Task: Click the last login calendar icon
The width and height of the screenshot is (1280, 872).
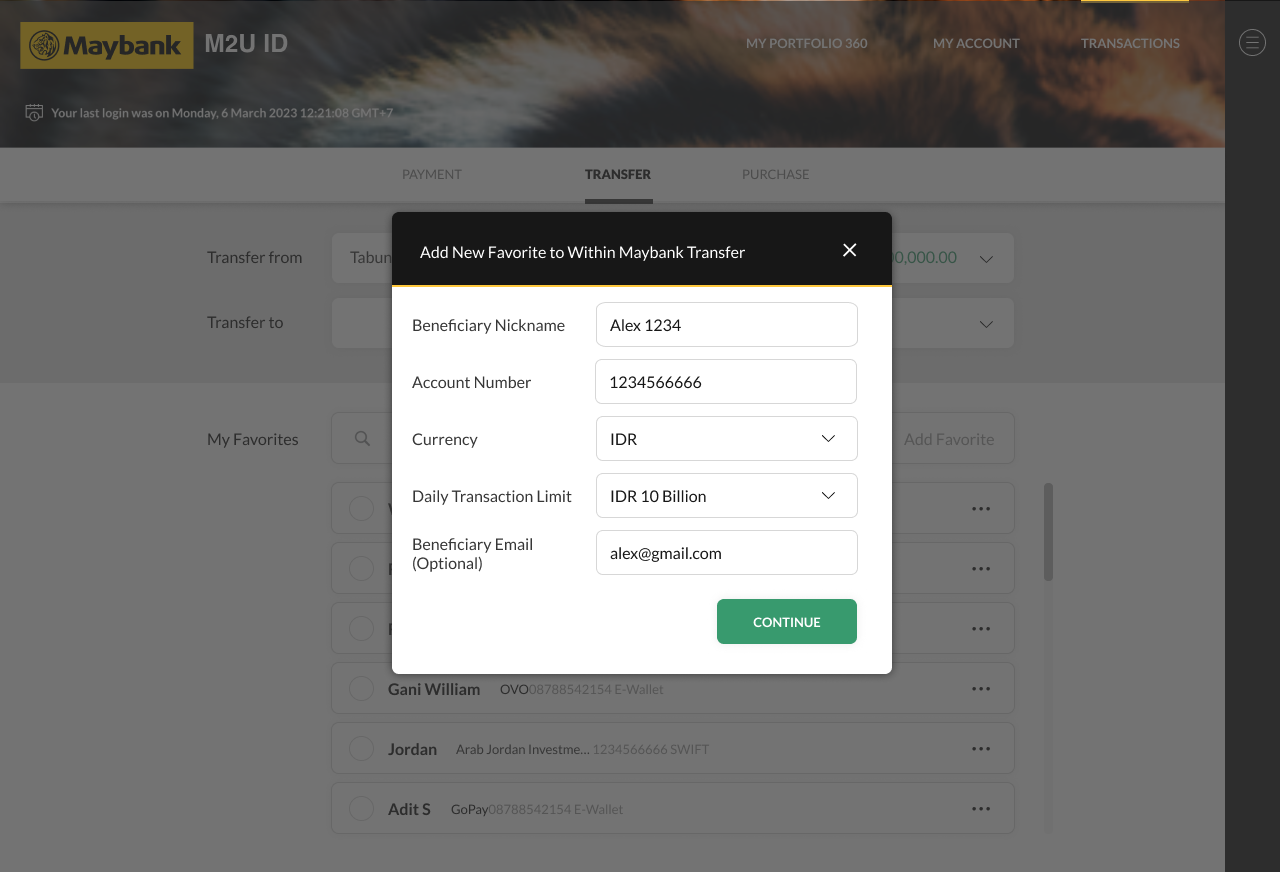Action: pyautogui.click(x=34, y=113)
